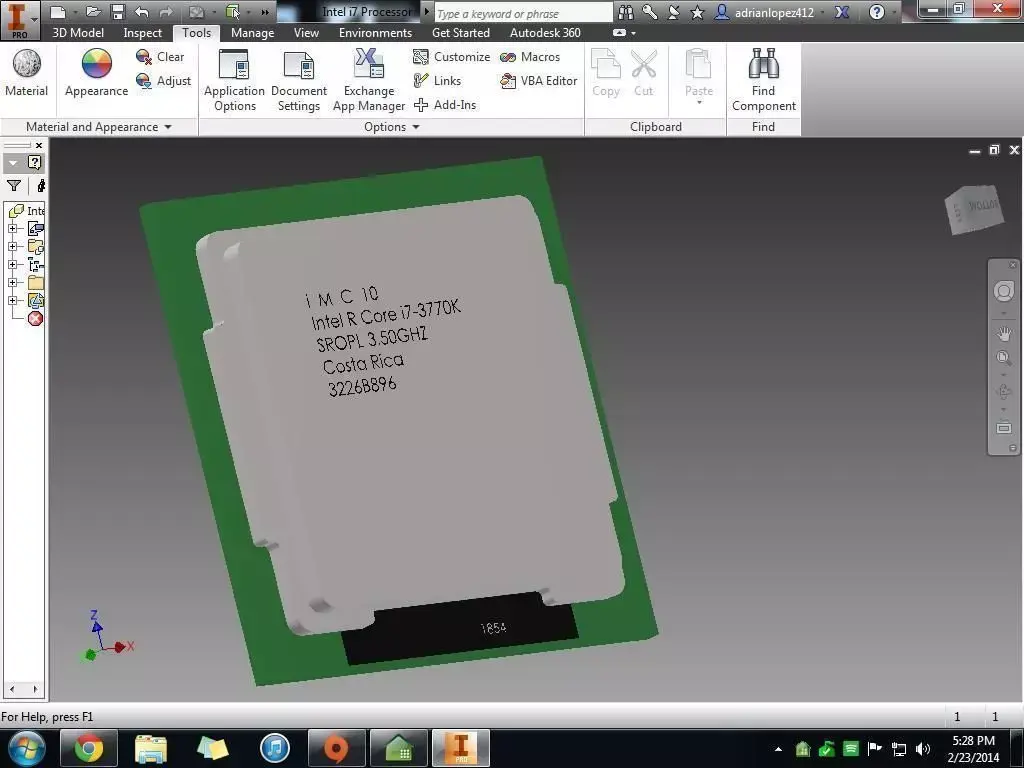Open the Paste dropdown arrow
This screenshot has height=768, width=1024.
coord(699,102)
